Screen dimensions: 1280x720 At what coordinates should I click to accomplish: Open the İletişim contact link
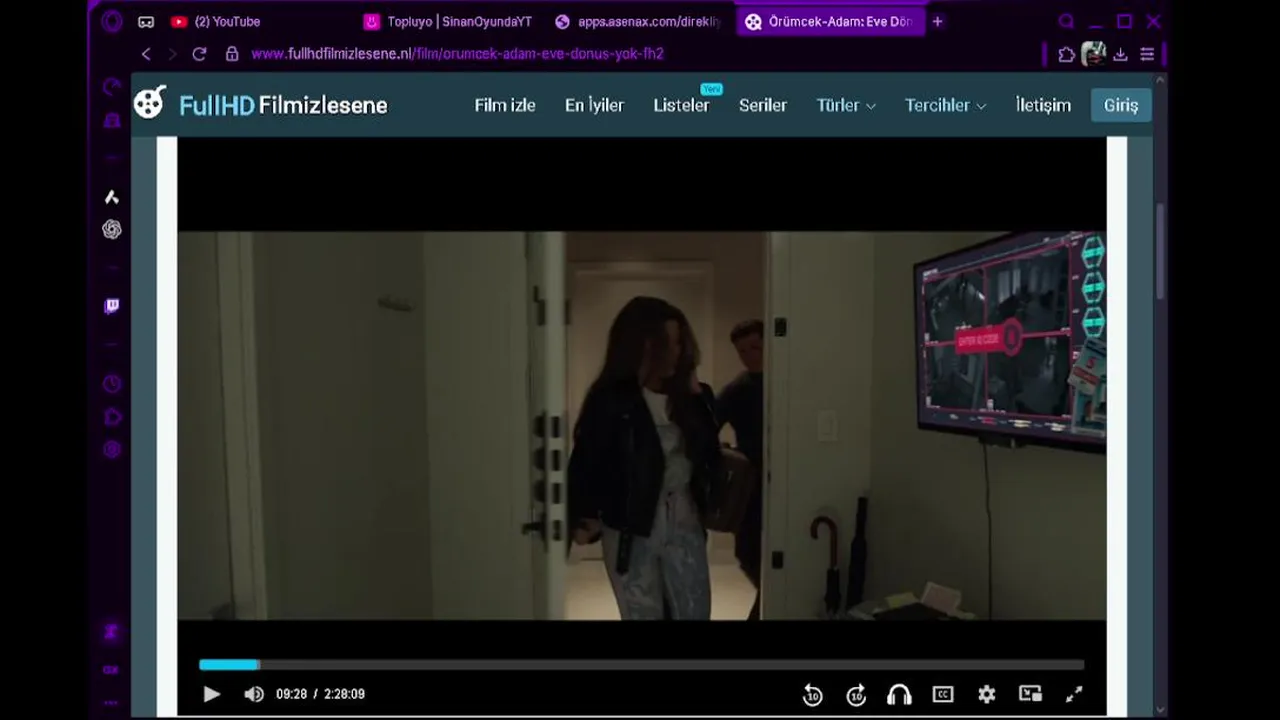pyautogui.click(x=1043, y=105)
